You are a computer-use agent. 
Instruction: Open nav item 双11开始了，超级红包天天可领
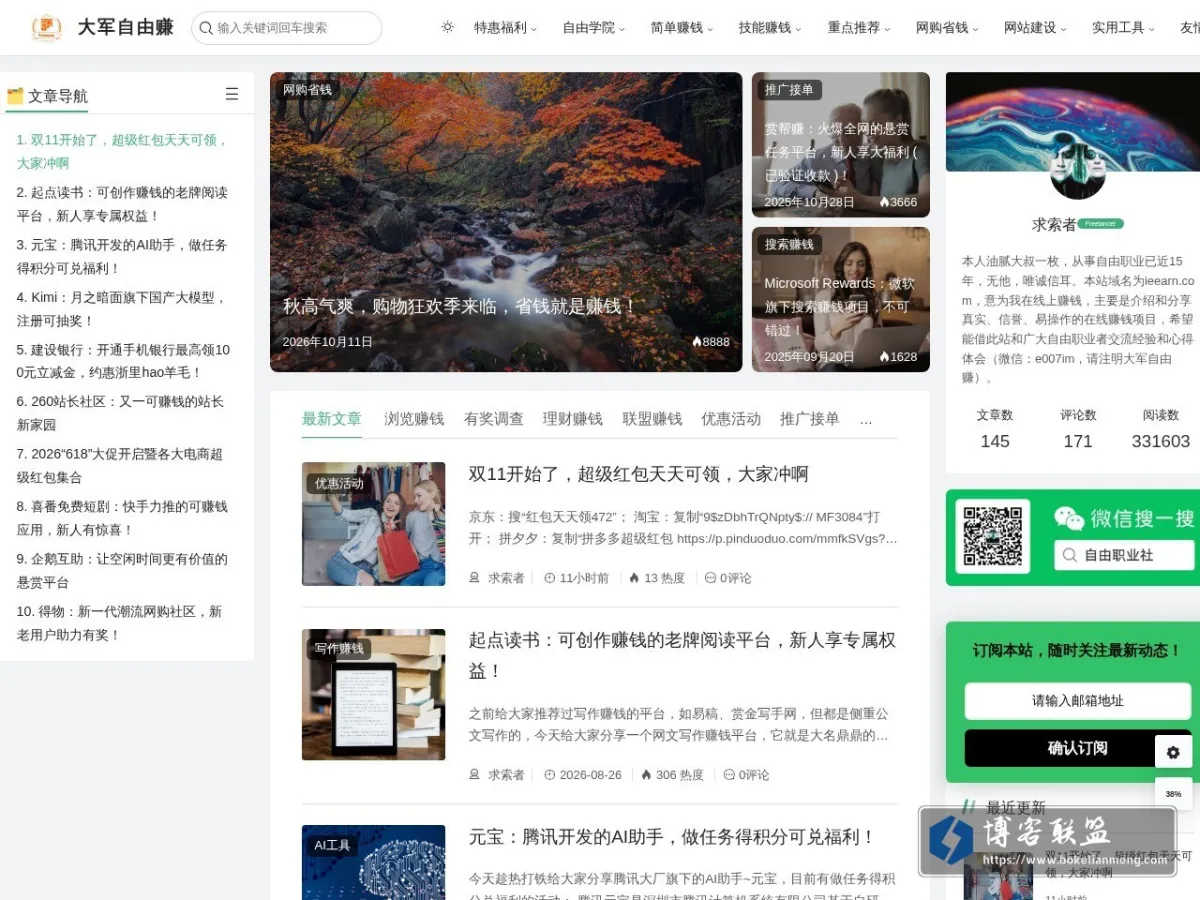tap(122, 151)
